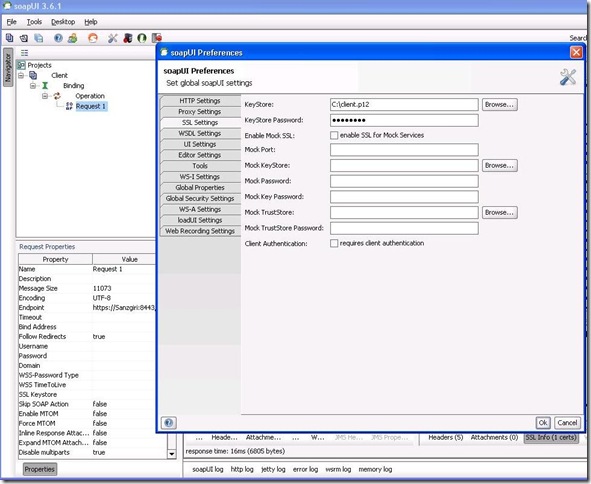The image size is (591, 484).
Task: Click the red and black toolbar icon
Action: (x=127, y=38)
